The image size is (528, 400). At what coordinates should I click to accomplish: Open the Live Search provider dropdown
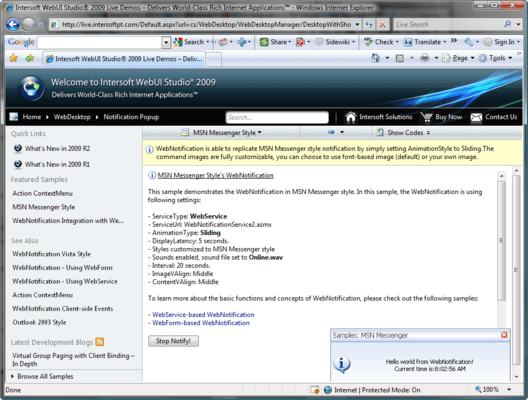tap(519, 24)
